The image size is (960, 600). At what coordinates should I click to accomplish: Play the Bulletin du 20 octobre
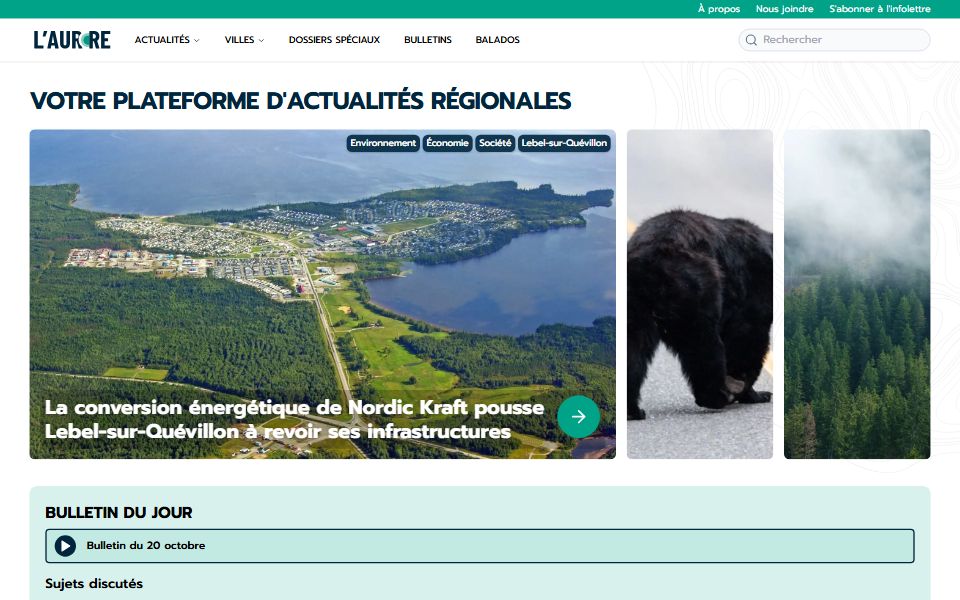point(66,546)
